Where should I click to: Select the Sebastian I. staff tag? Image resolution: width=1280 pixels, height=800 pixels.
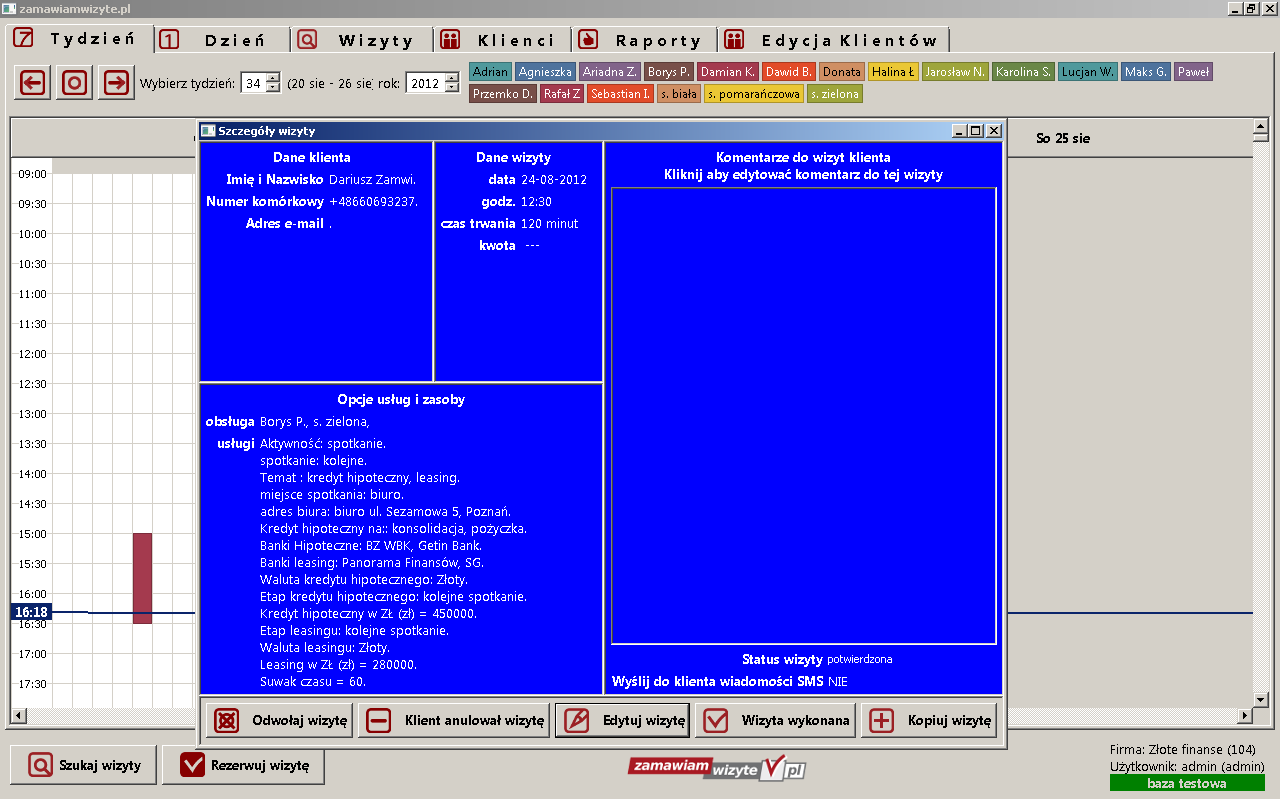click(620, 94)
